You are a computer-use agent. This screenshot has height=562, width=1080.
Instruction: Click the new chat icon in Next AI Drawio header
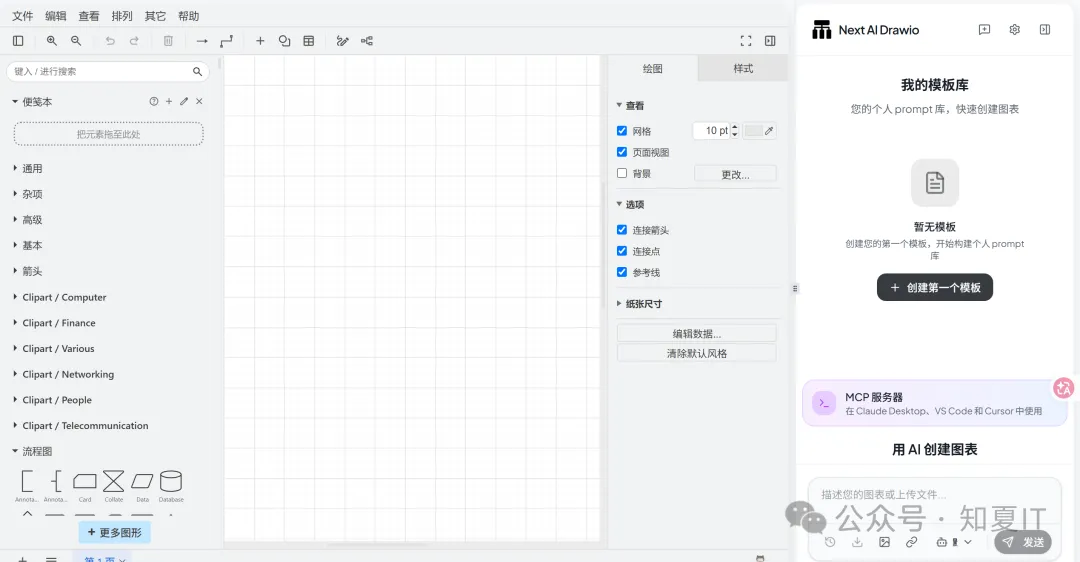pos(984,30)
